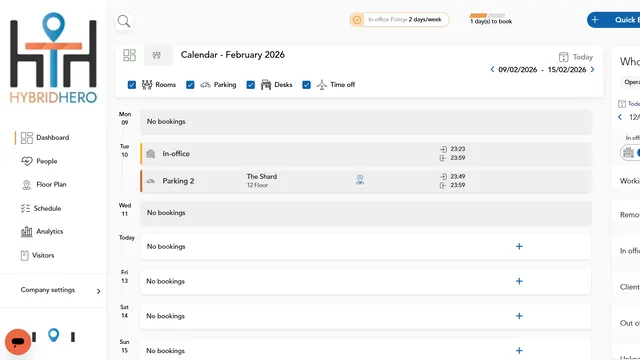Switch to the grid calendar view icon
The image size is (640, 360).
click(x=129, y=55)
